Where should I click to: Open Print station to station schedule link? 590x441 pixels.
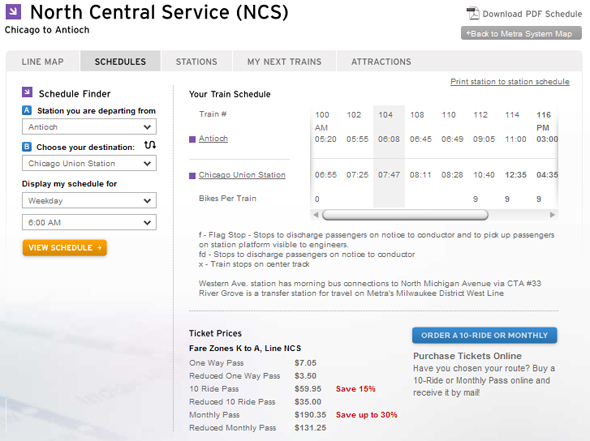(510, 82)
